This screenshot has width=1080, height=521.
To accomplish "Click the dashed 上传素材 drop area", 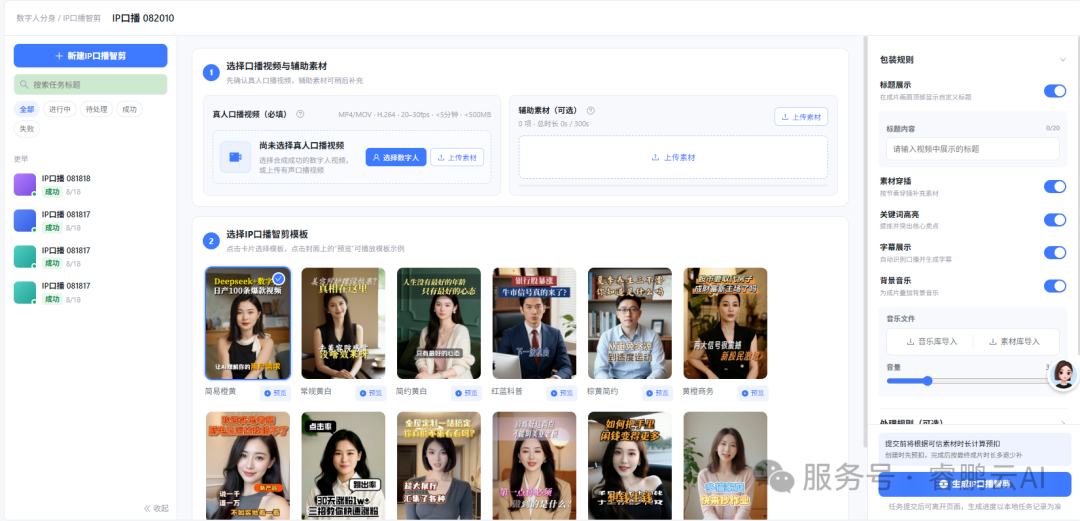I will 673,157.
